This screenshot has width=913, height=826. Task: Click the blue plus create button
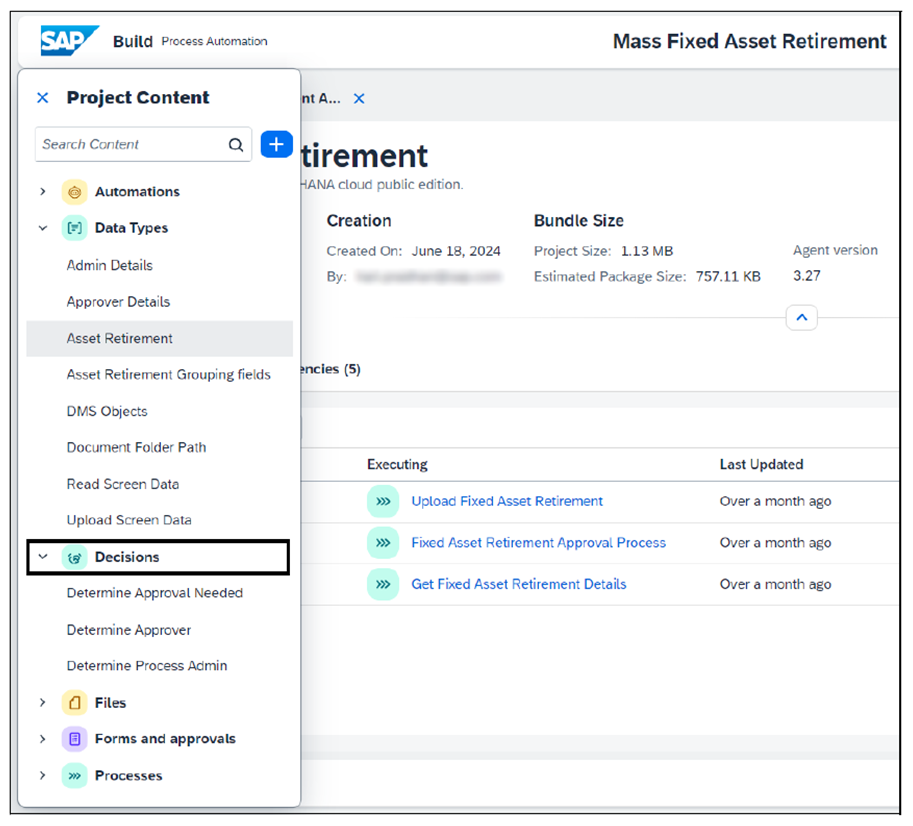pos(277,144)
